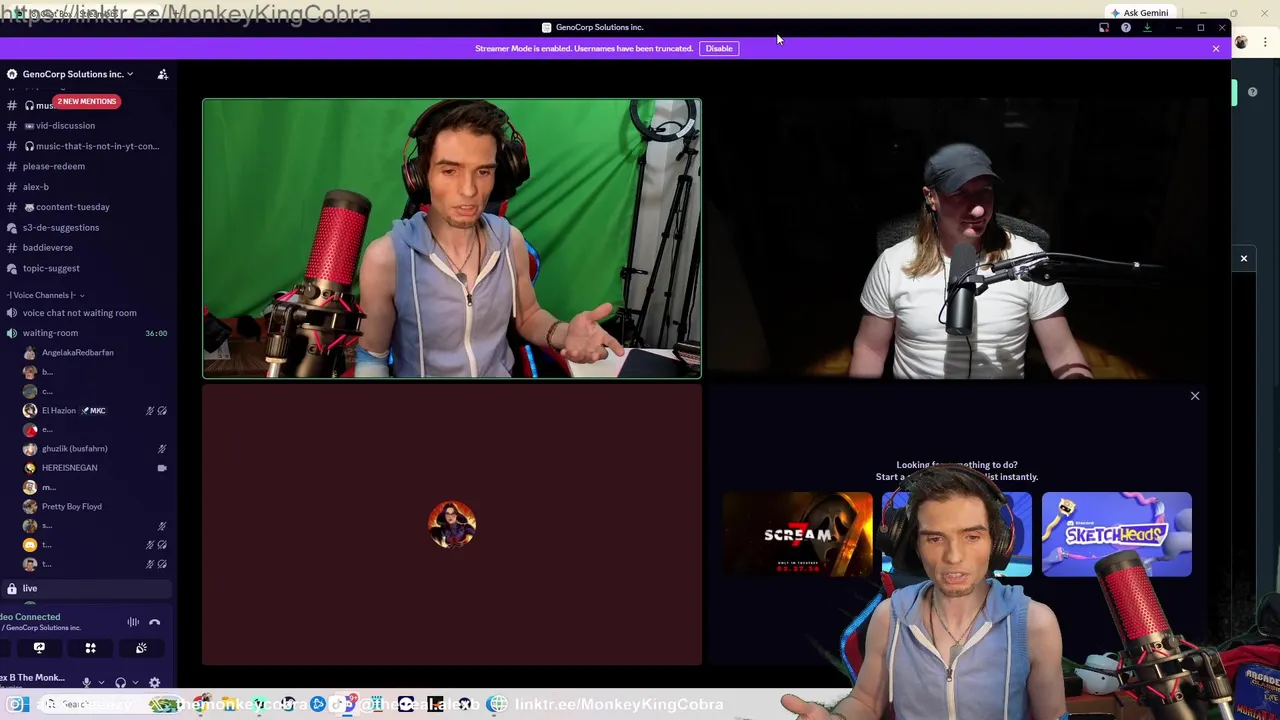Open the alex-b channel

click(87, 187)
